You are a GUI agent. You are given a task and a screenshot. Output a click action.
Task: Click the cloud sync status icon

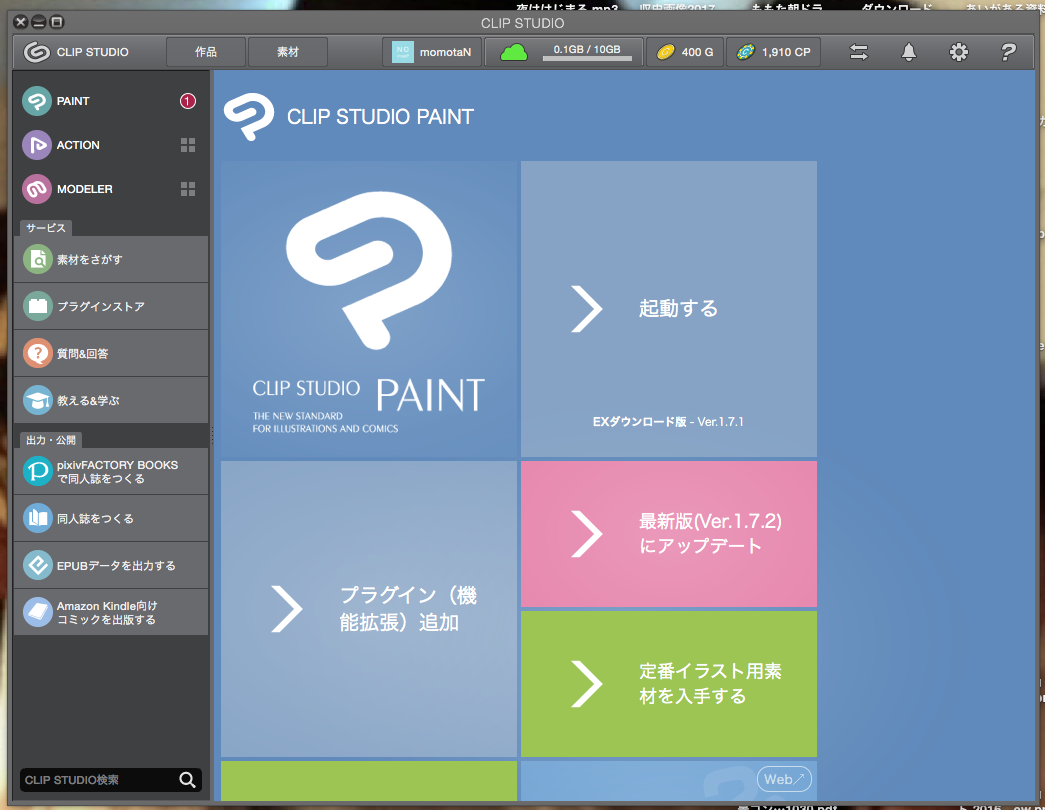click(x=514, y=52)
